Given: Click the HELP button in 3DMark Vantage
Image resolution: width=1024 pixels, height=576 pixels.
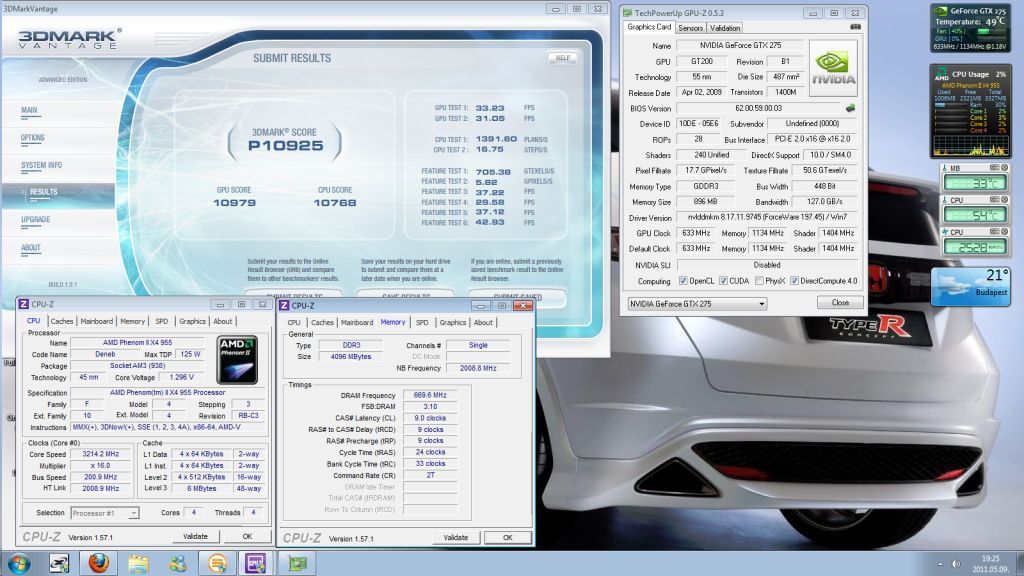Looking at the screenshot, I should pos(563,58).
